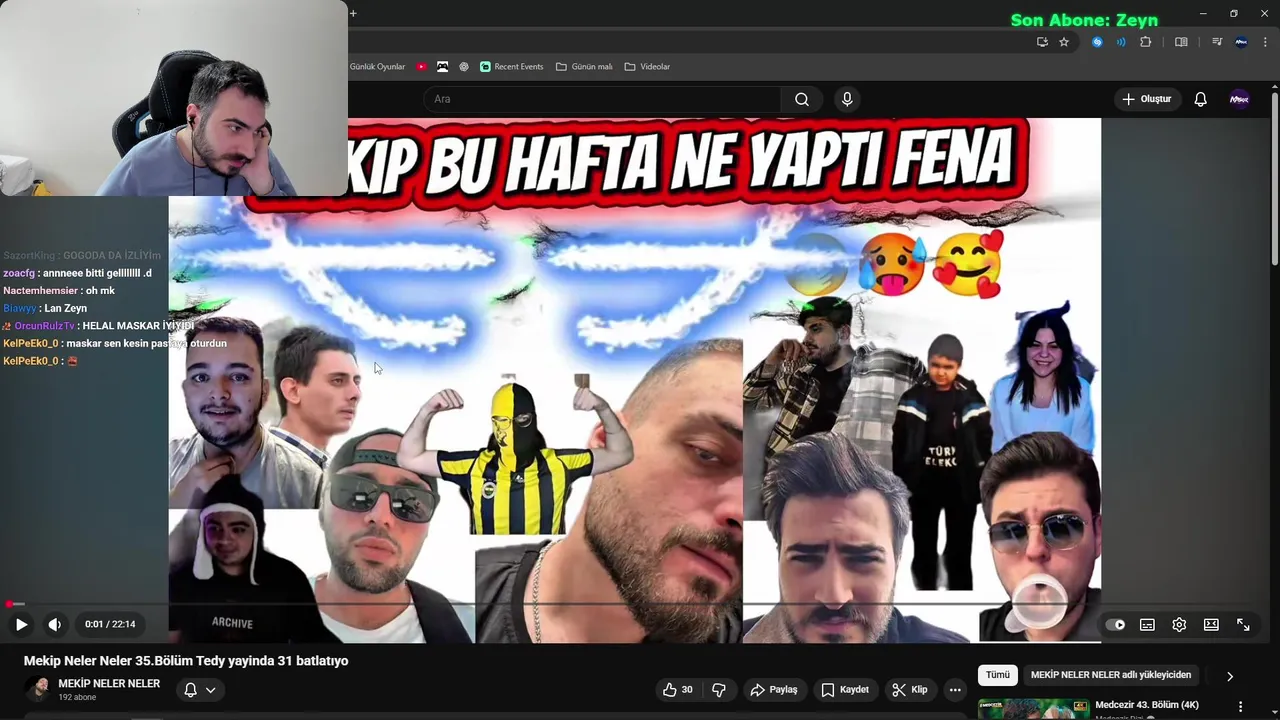Search by voice microphone button
The image size is (1280, 720).
click(847, 99)
